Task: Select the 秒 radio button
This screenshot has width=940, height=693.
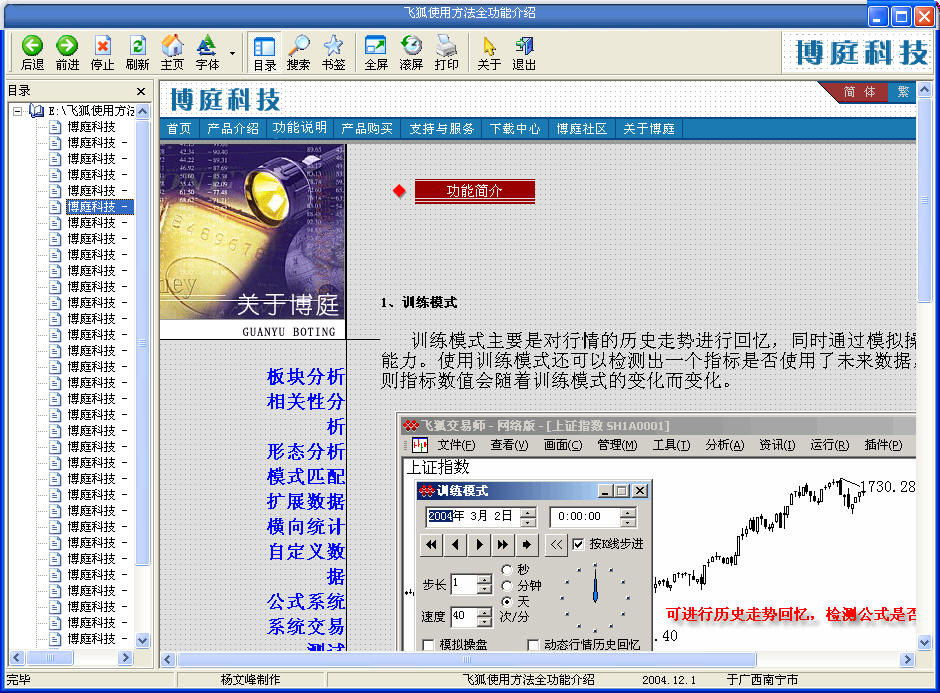Action: tap(507, 569)
